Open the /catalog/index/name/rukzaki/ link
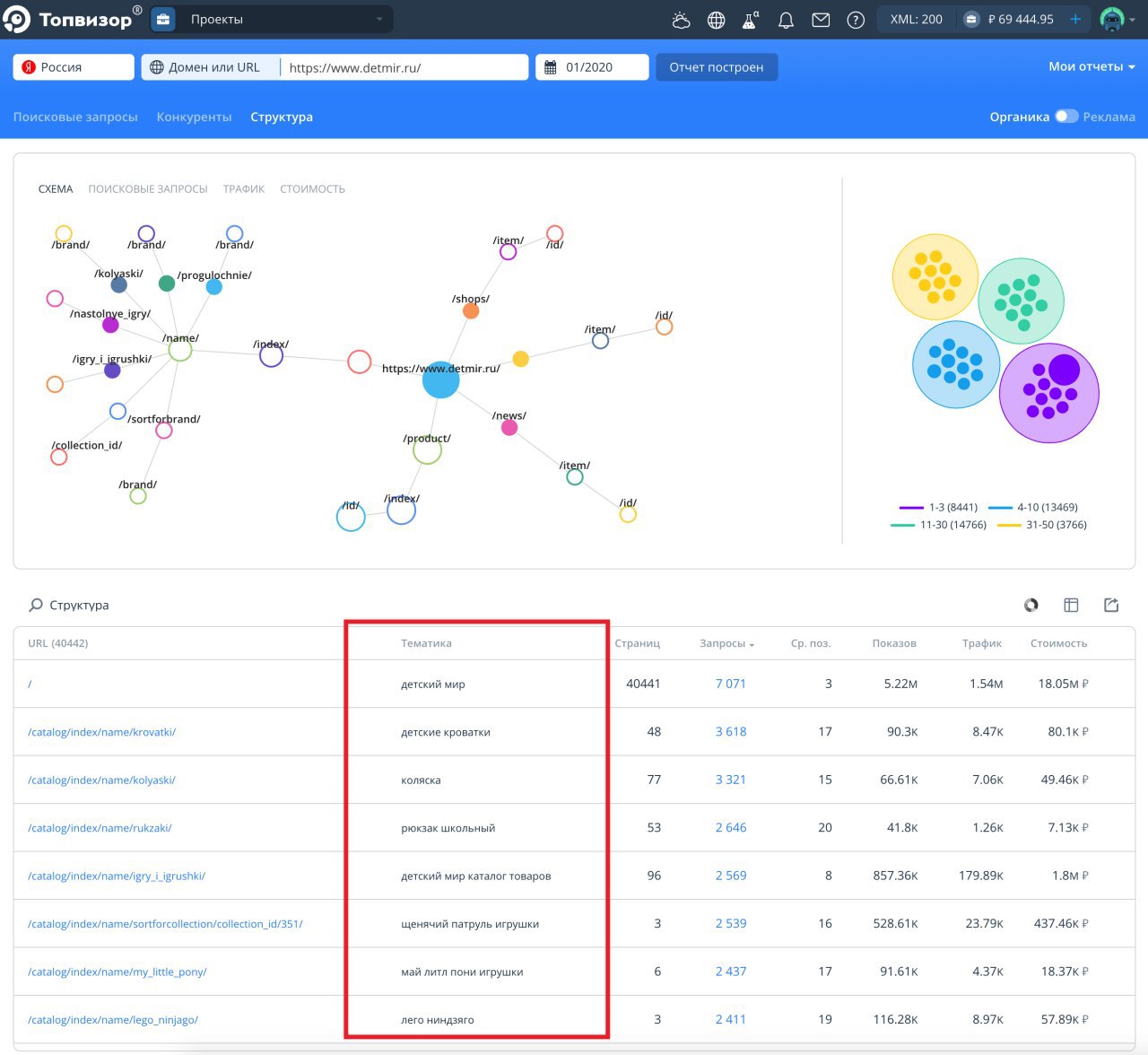 tap(100, 828)
